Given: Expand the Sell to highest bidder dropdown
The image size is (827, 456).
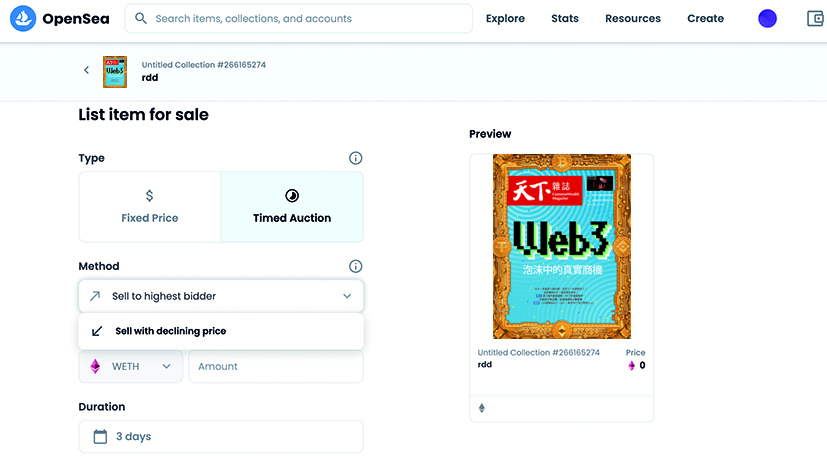Looking at the screenshot, I should coord(220,296).
